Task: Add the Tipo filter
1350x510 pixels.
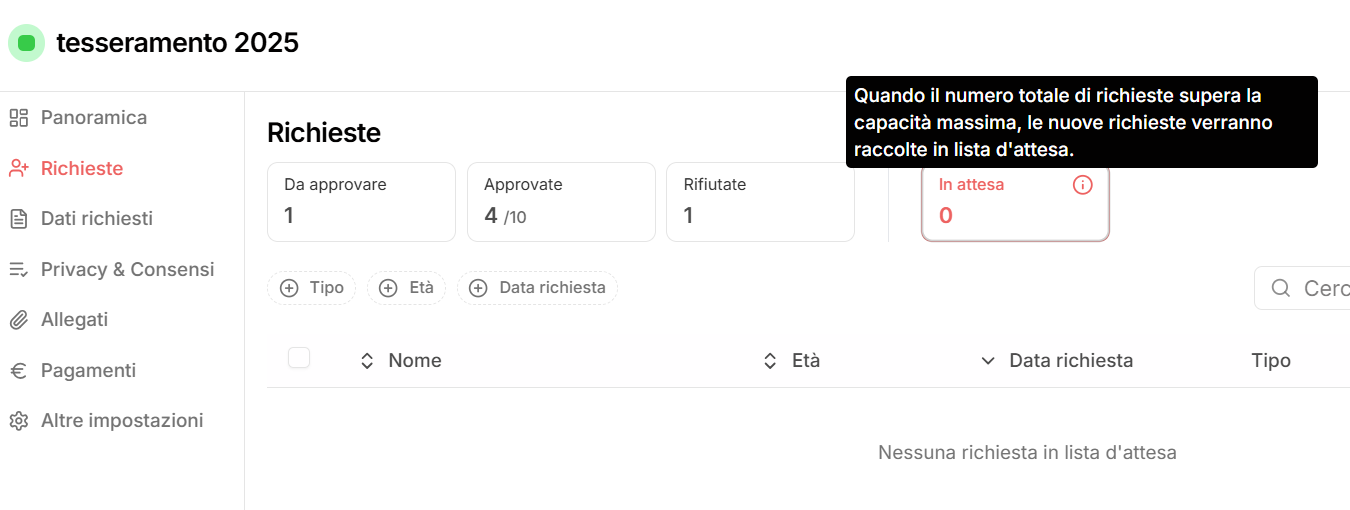Action: pyautogui.click(x=311, y=288)
